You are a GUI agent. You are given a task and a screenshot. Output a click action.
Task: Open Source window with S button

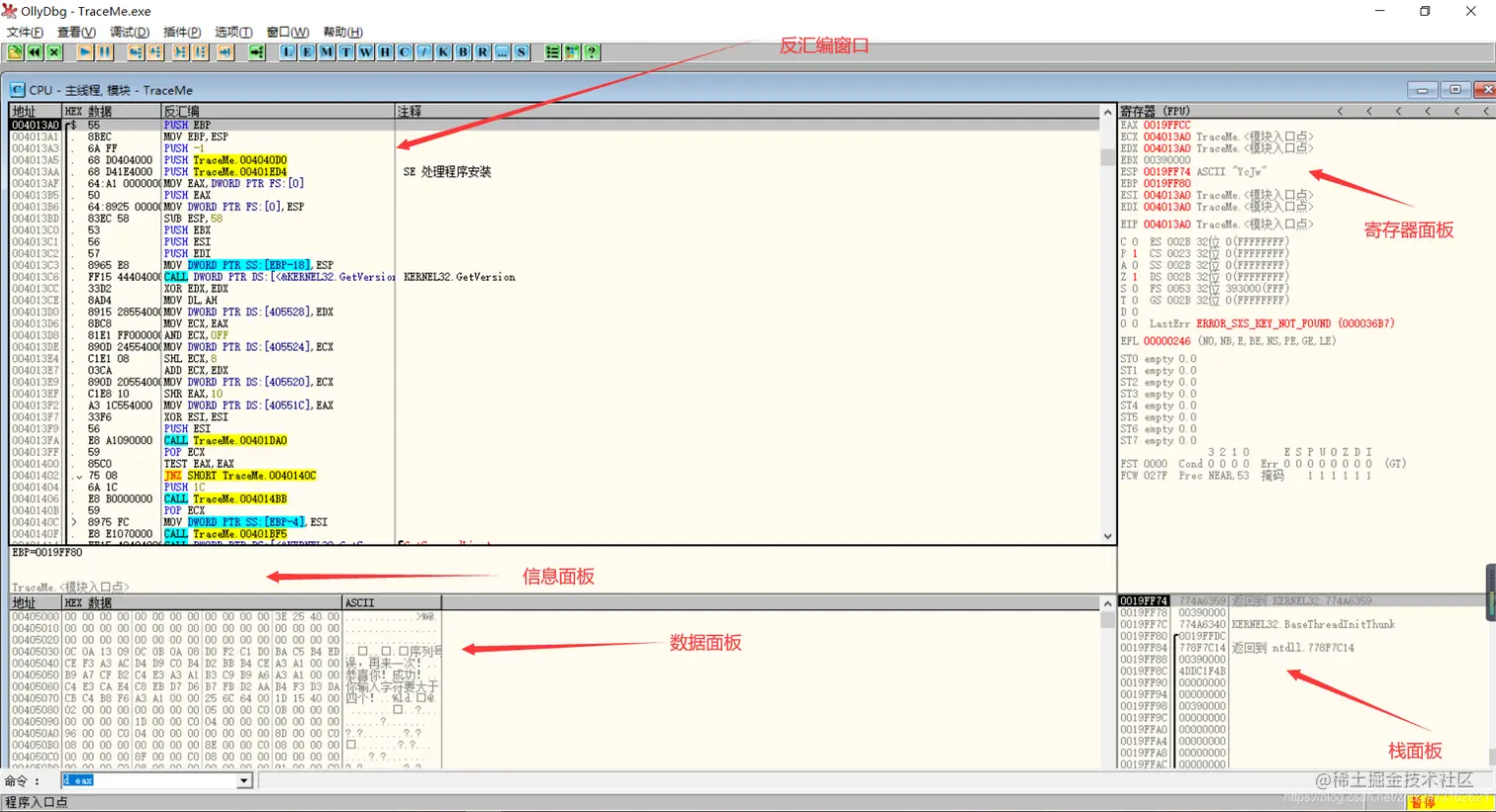pyautogui.click(x=521, y=52)
